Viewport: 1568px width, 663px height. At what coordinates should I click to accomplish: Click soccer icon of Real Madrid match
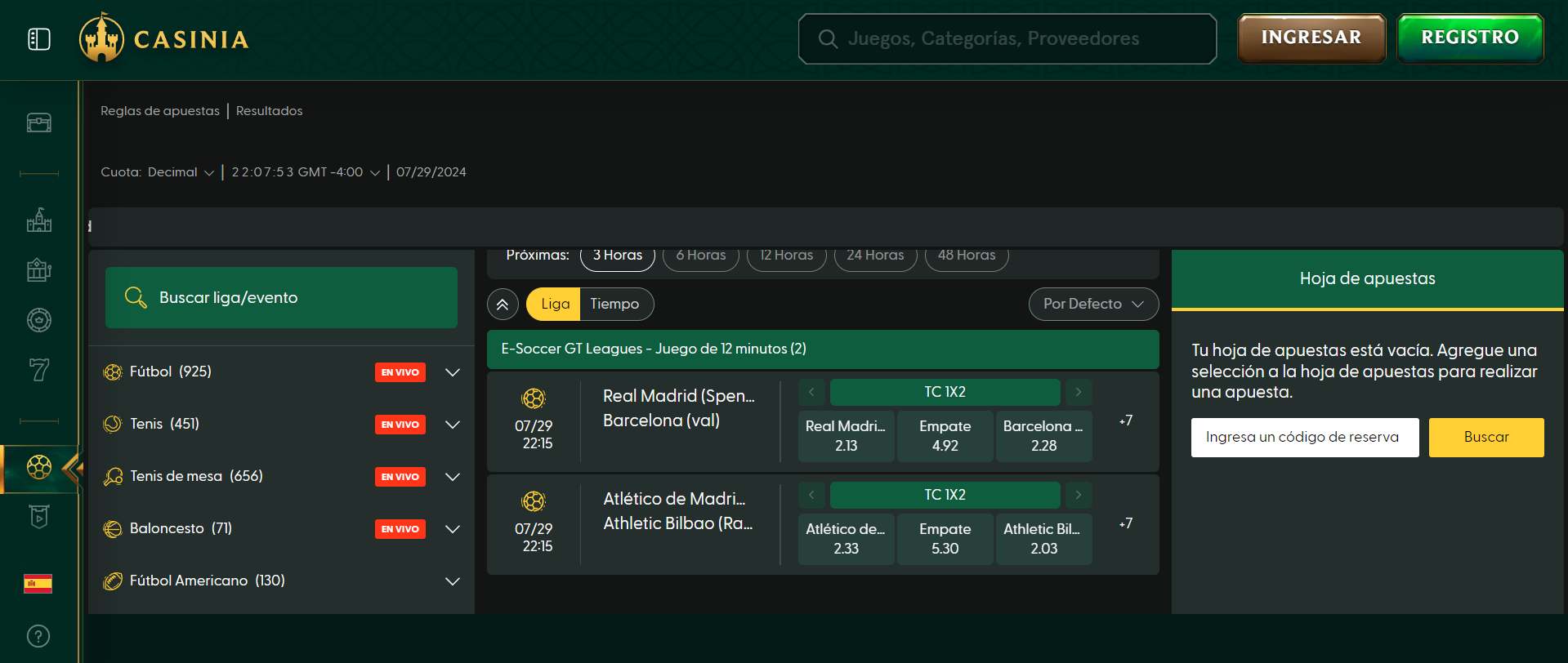pos(534,398)
